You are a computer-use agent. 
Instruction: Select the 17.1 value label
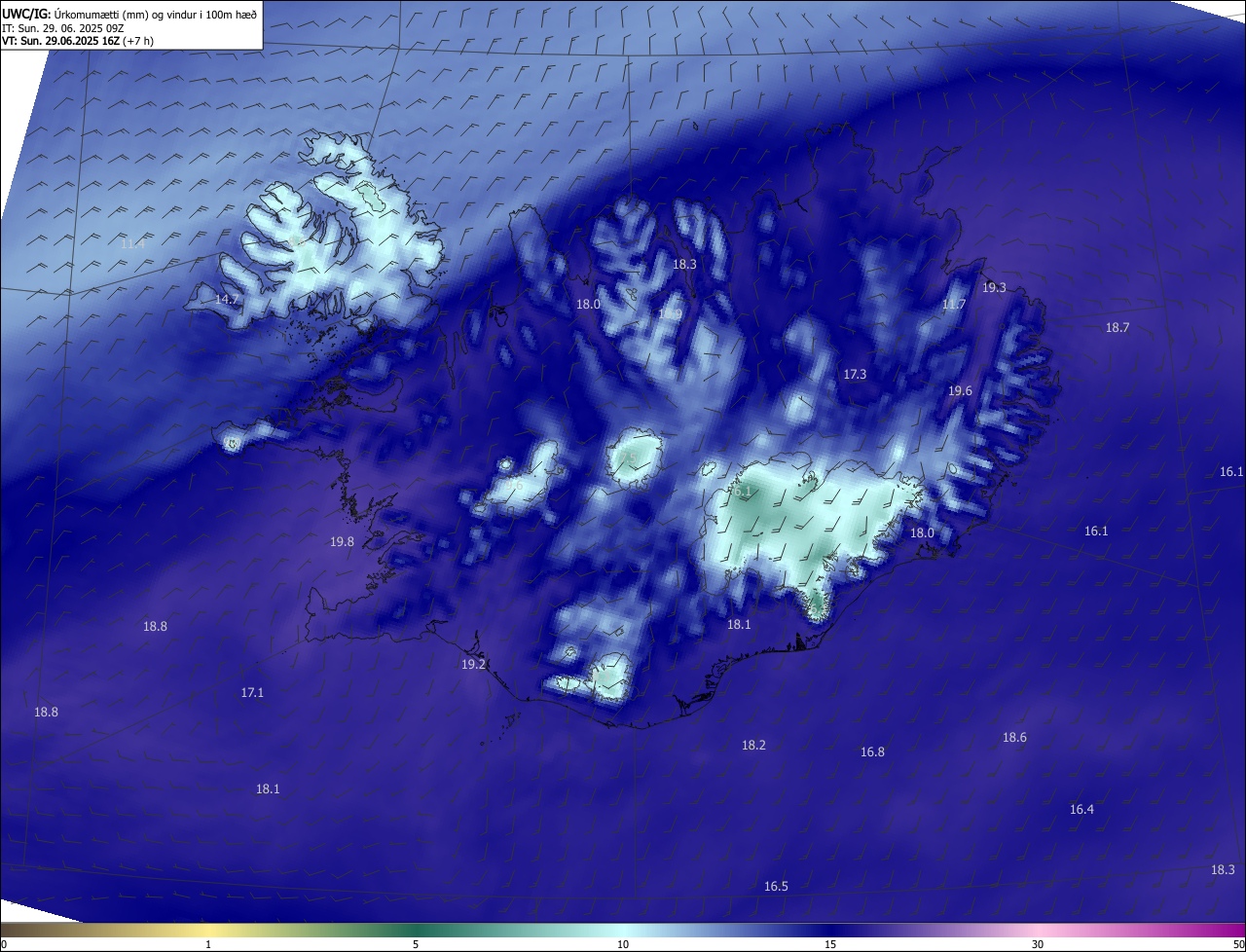[x=252, y=692]
